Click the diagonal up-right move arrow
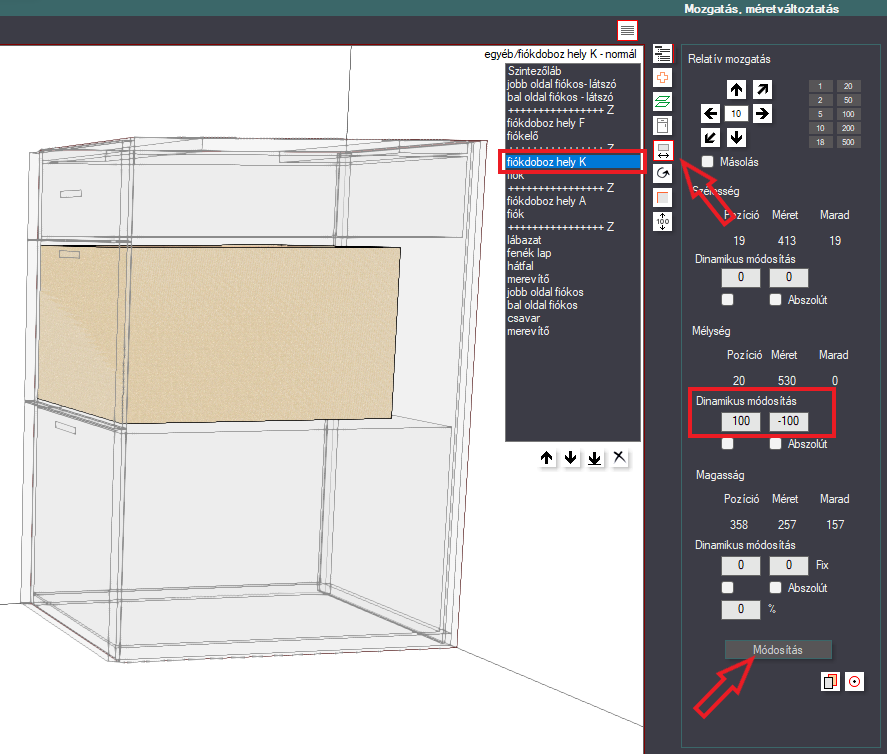 (x=762, y=89)
